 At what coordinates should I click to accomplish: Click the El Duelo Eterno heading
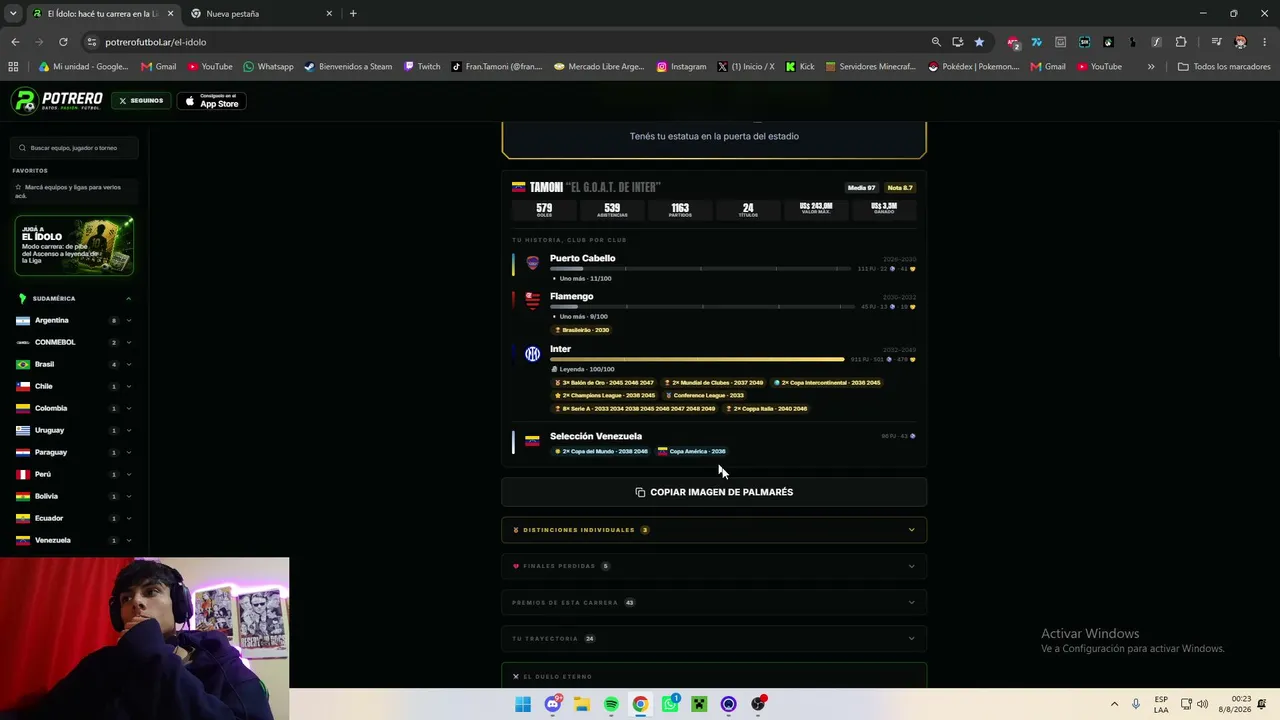[x=558, y=677]
